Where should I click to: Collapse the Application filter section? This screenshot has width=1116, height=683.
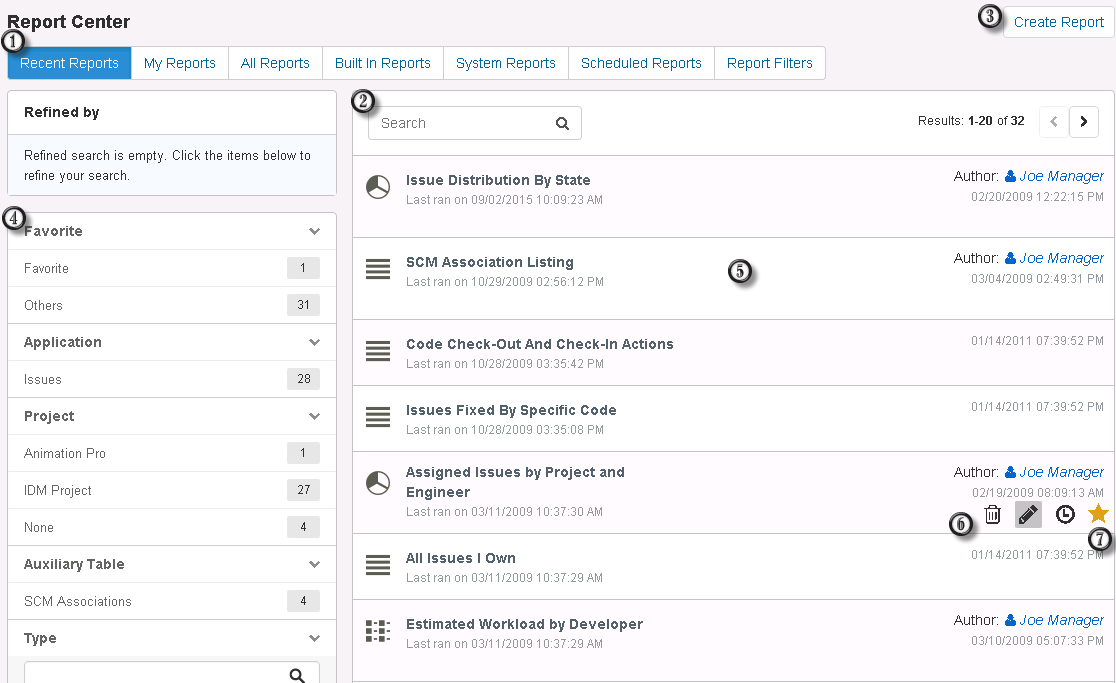point(314,342)
